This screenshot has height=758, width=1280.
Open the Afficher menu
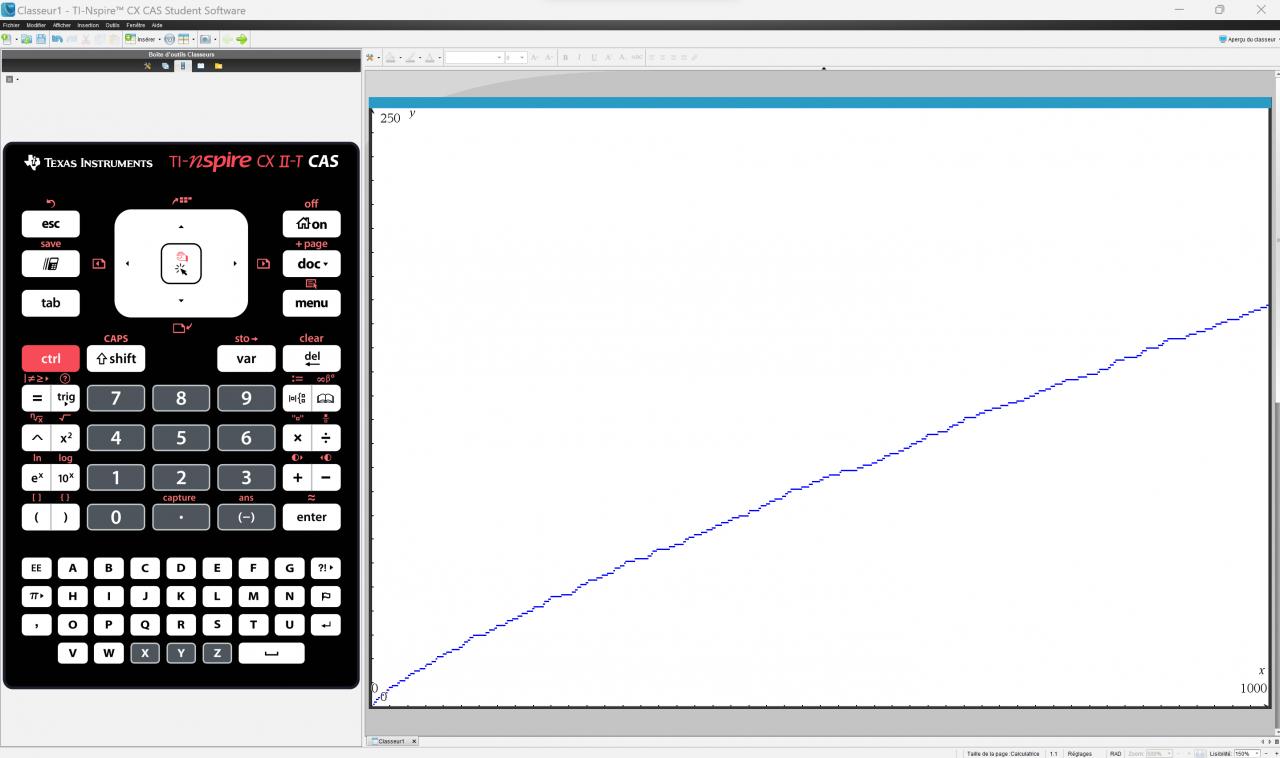click(x=62, y=25)
